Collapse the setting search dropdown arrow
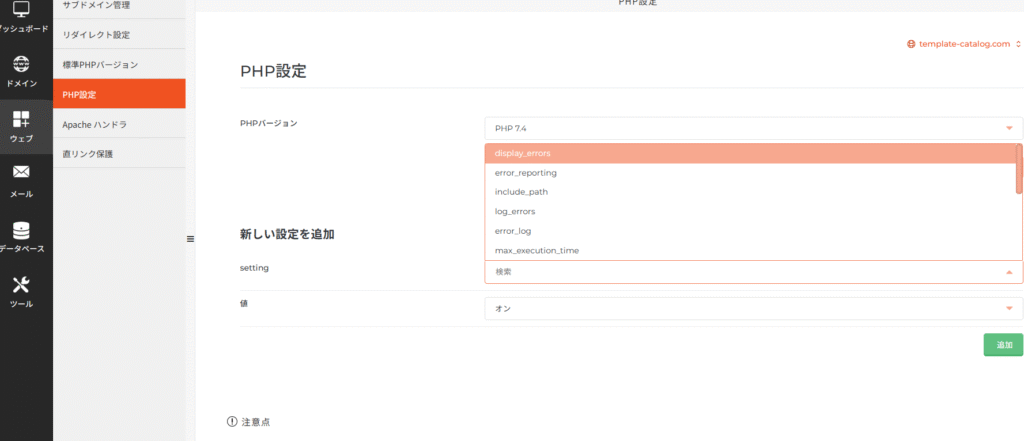This screenshot has width=1024, height=441. 1008,272
